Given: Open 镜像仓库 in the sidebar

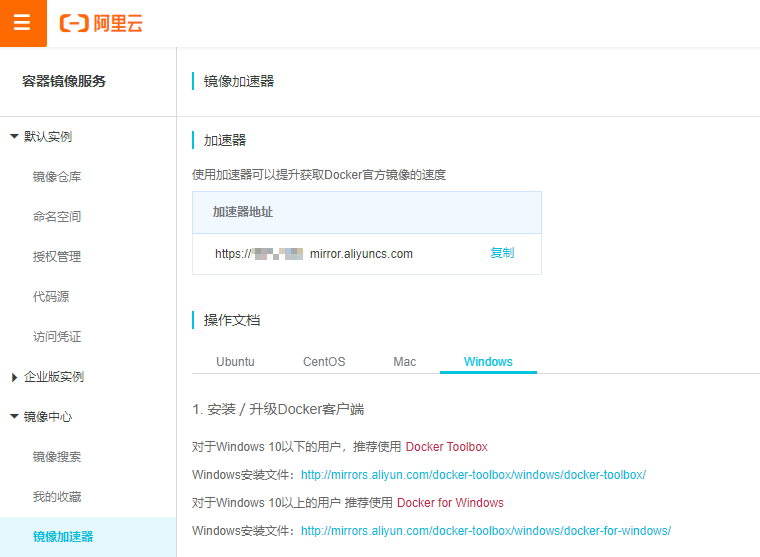Looking at the screenshot, I should [x=57, y=177].
